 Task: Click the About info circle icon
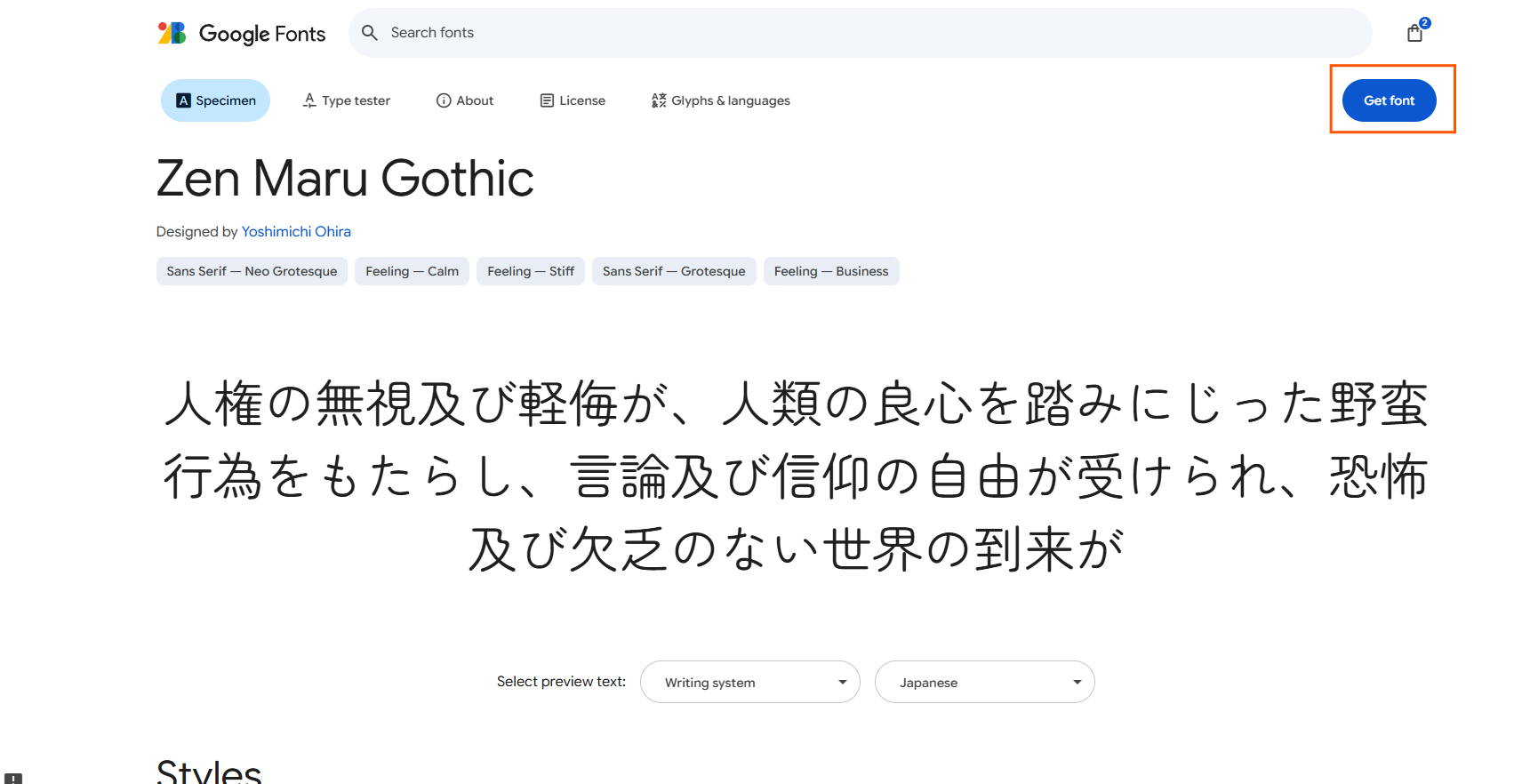point(444,100)
